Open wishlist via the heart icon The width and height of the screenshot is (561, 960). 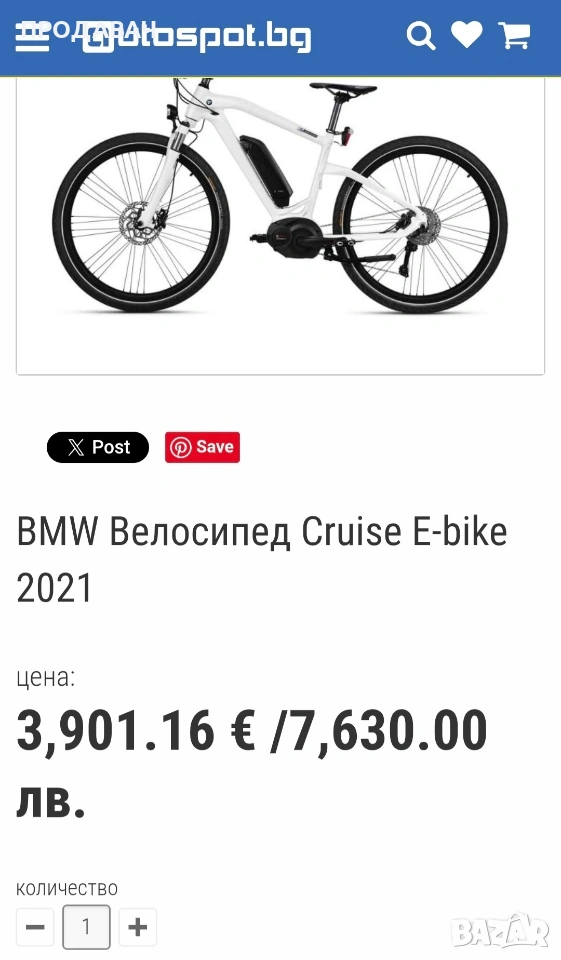tap(467, 35)
